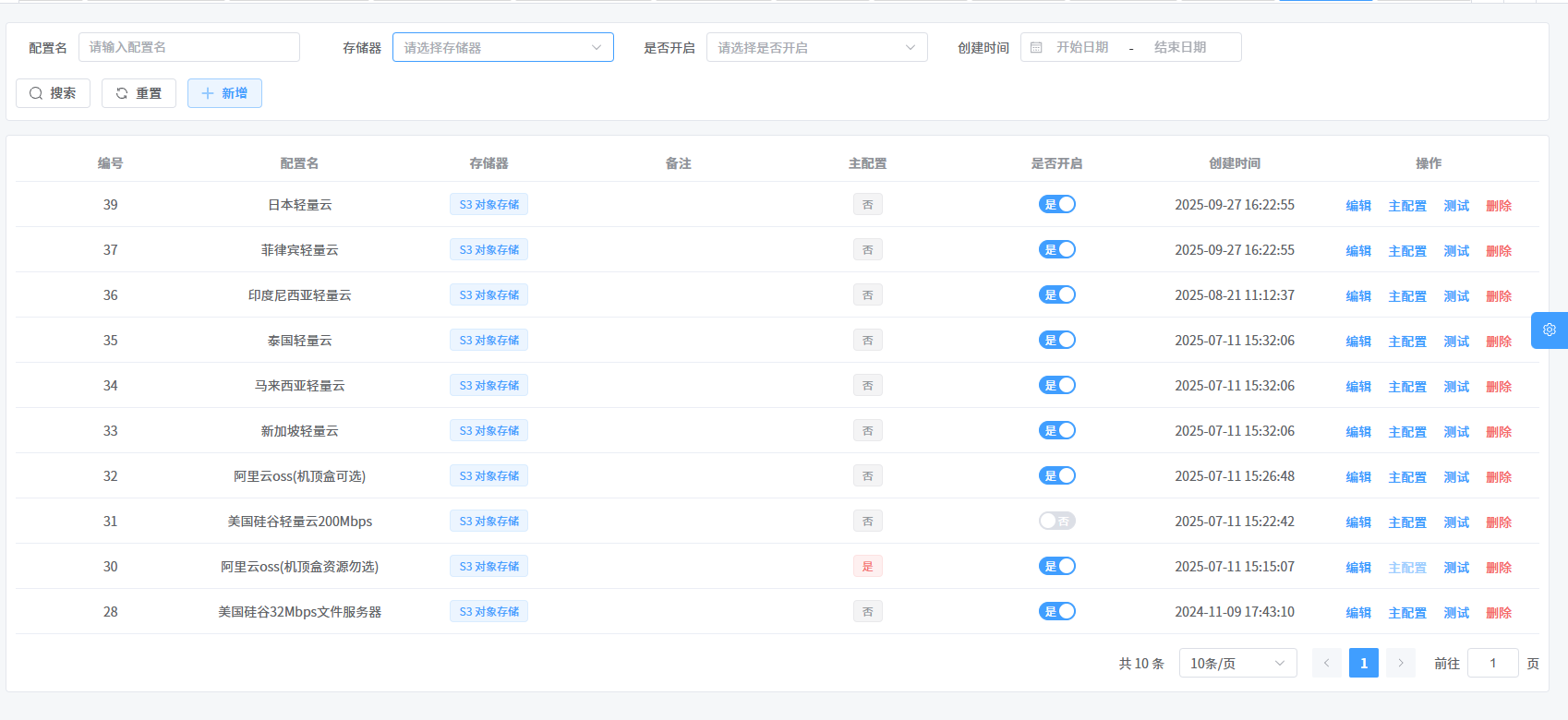Click the 搜索 search button
The width and height of the screenshot is (1568, 720).
53,93
